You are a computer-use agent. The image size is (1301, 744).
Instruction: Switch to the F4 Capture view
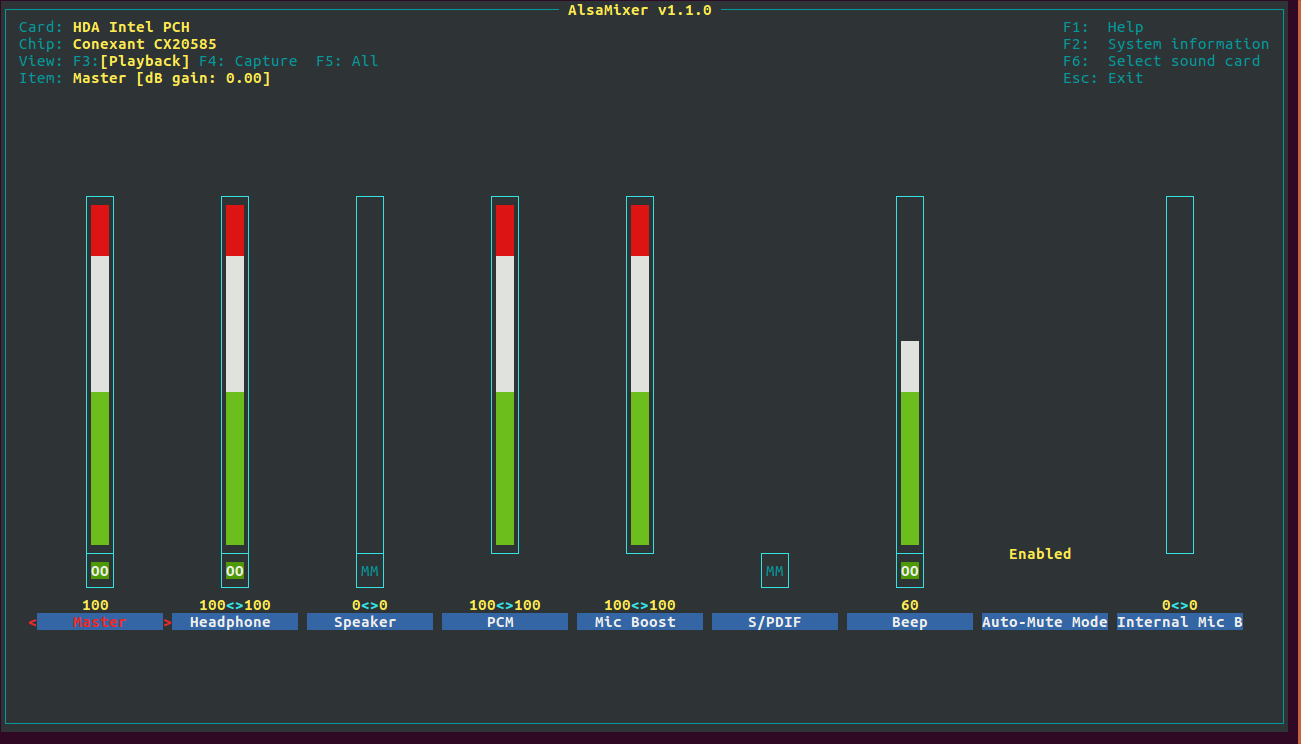click(248, 61)
